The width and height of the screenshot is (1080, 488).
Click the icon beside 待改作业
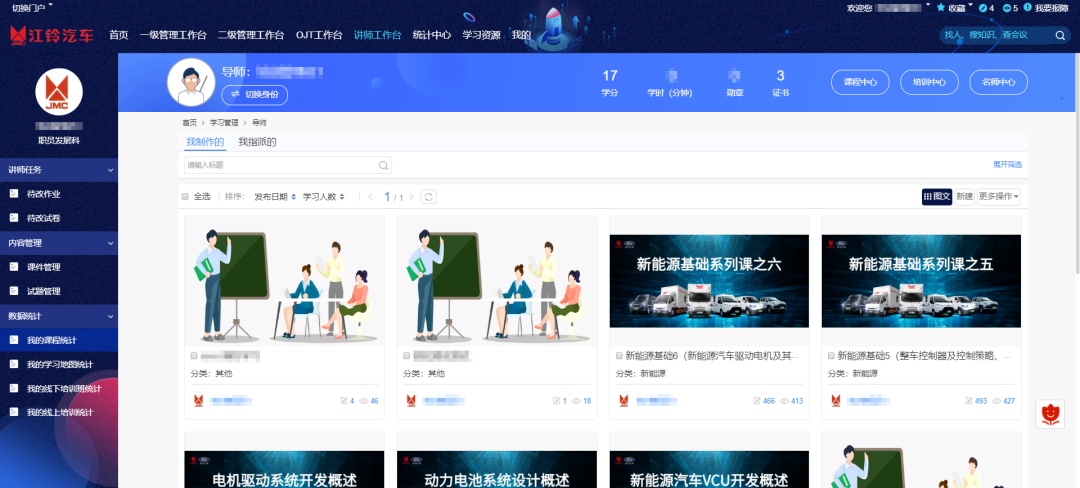(x=14, y=194)
